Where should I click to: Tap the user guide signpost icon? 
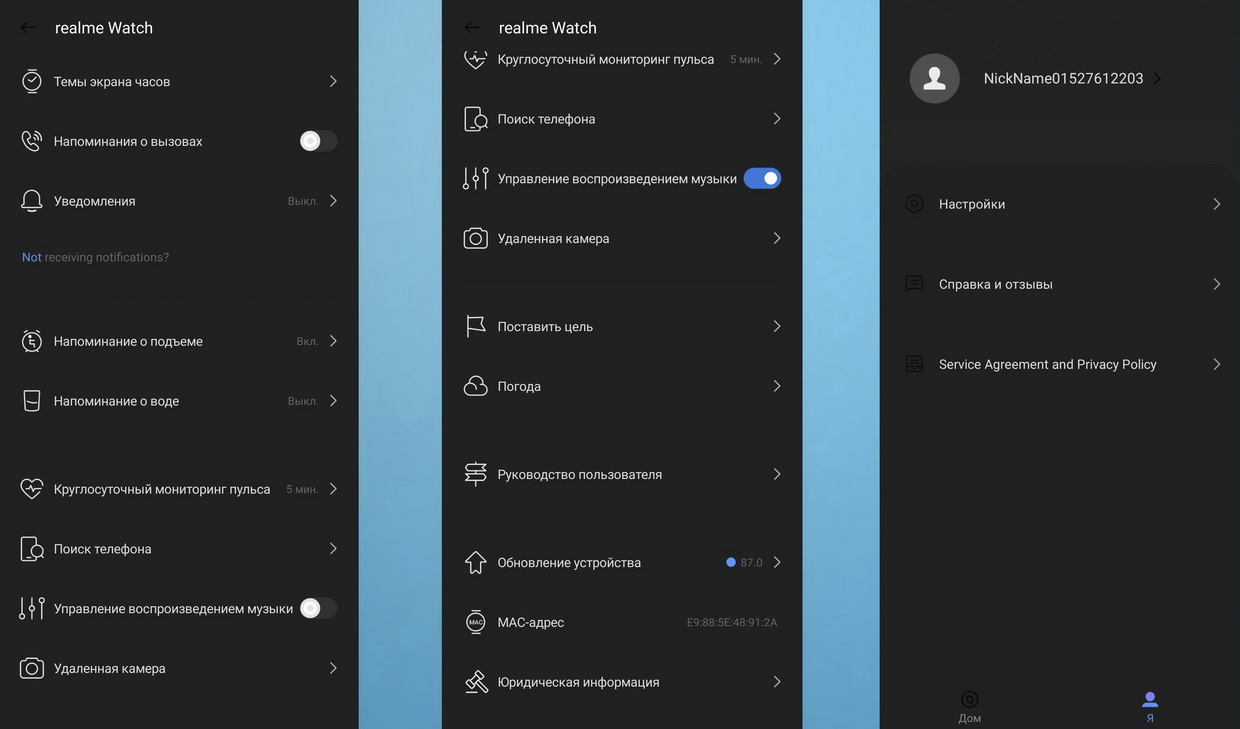(x=476, y=474)
